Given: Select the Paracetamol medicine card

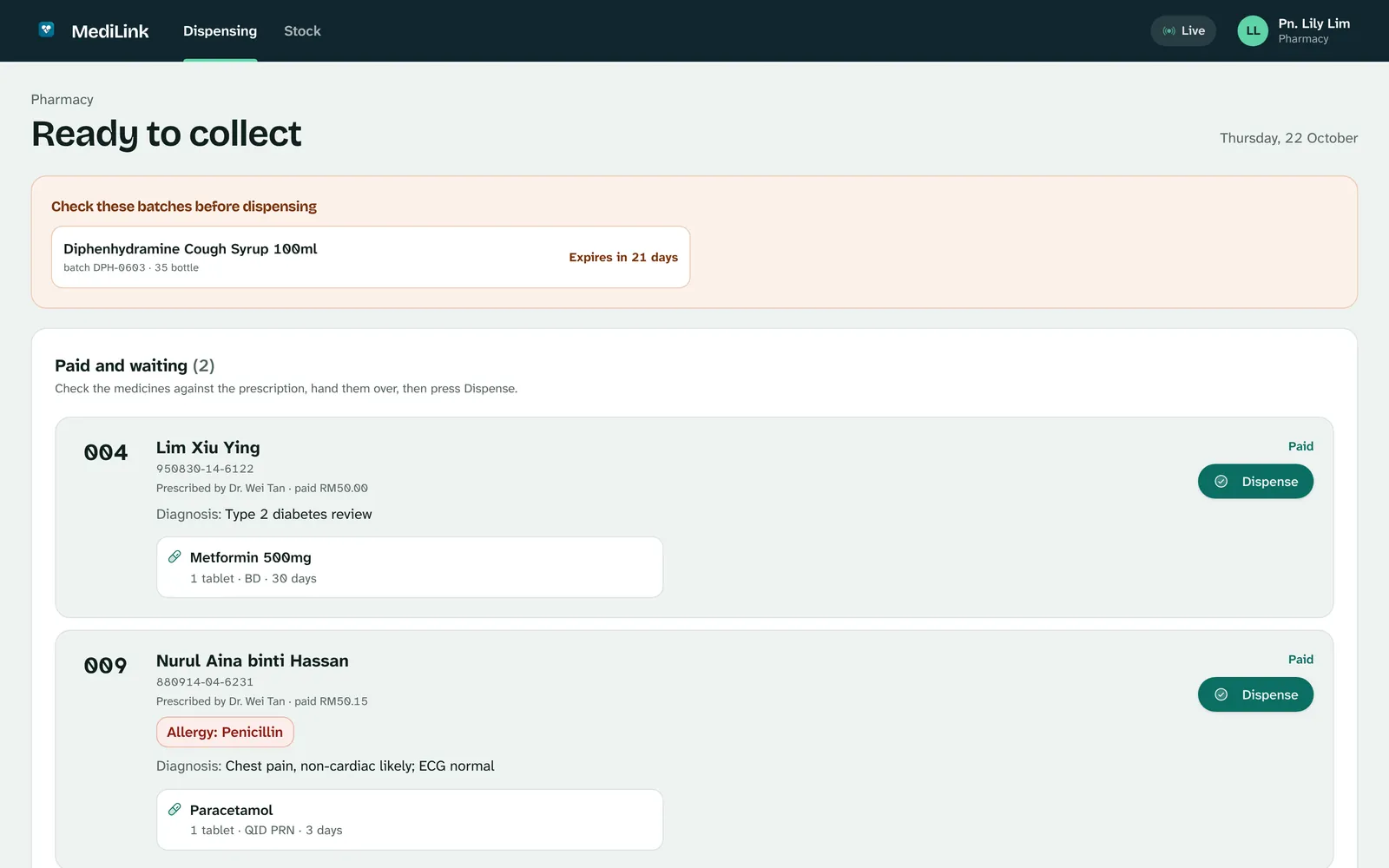Looking at the screenshot, I should pyautogui.click(x=410, y=819).
